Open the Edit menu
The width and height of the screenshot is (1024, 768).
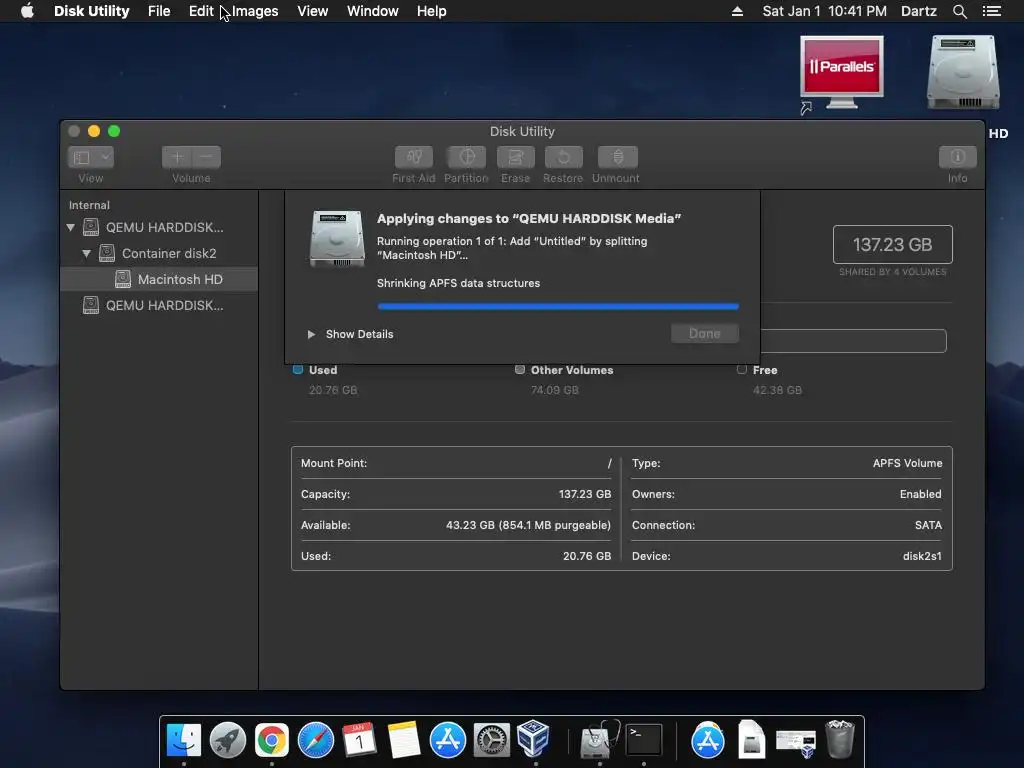pyautogui.click(x=201, y=11)
